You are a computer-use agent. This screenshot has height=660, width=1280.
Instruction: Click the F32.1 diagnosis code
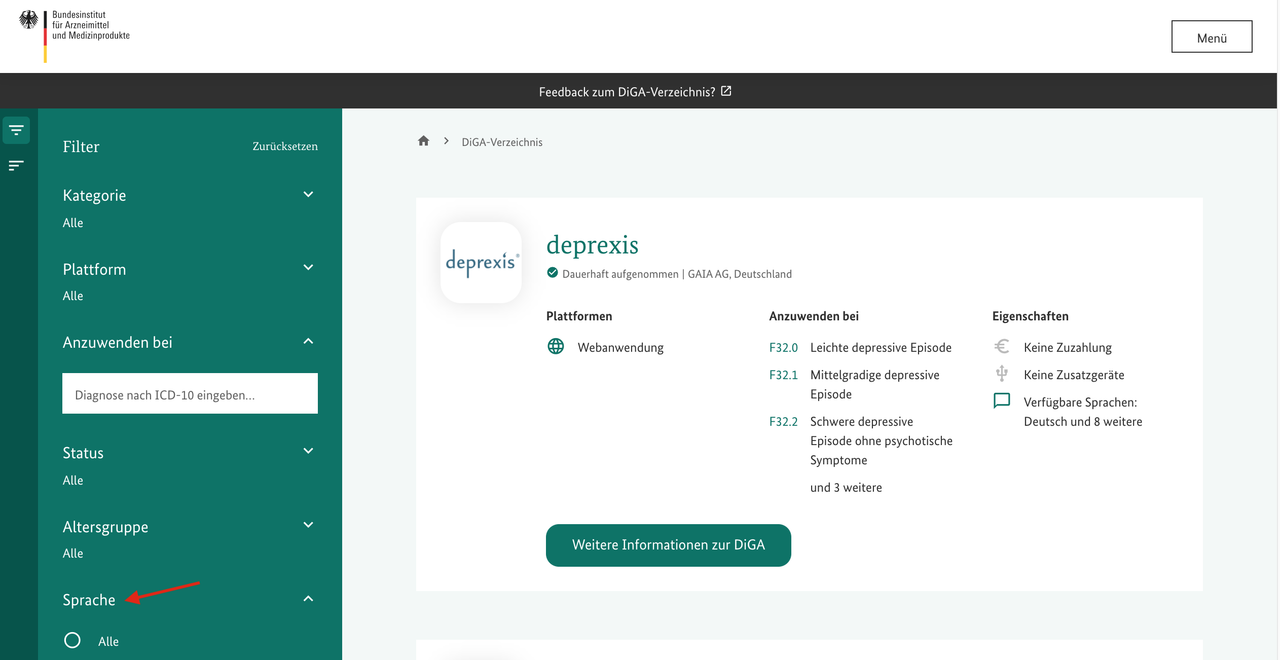[783, 375]
